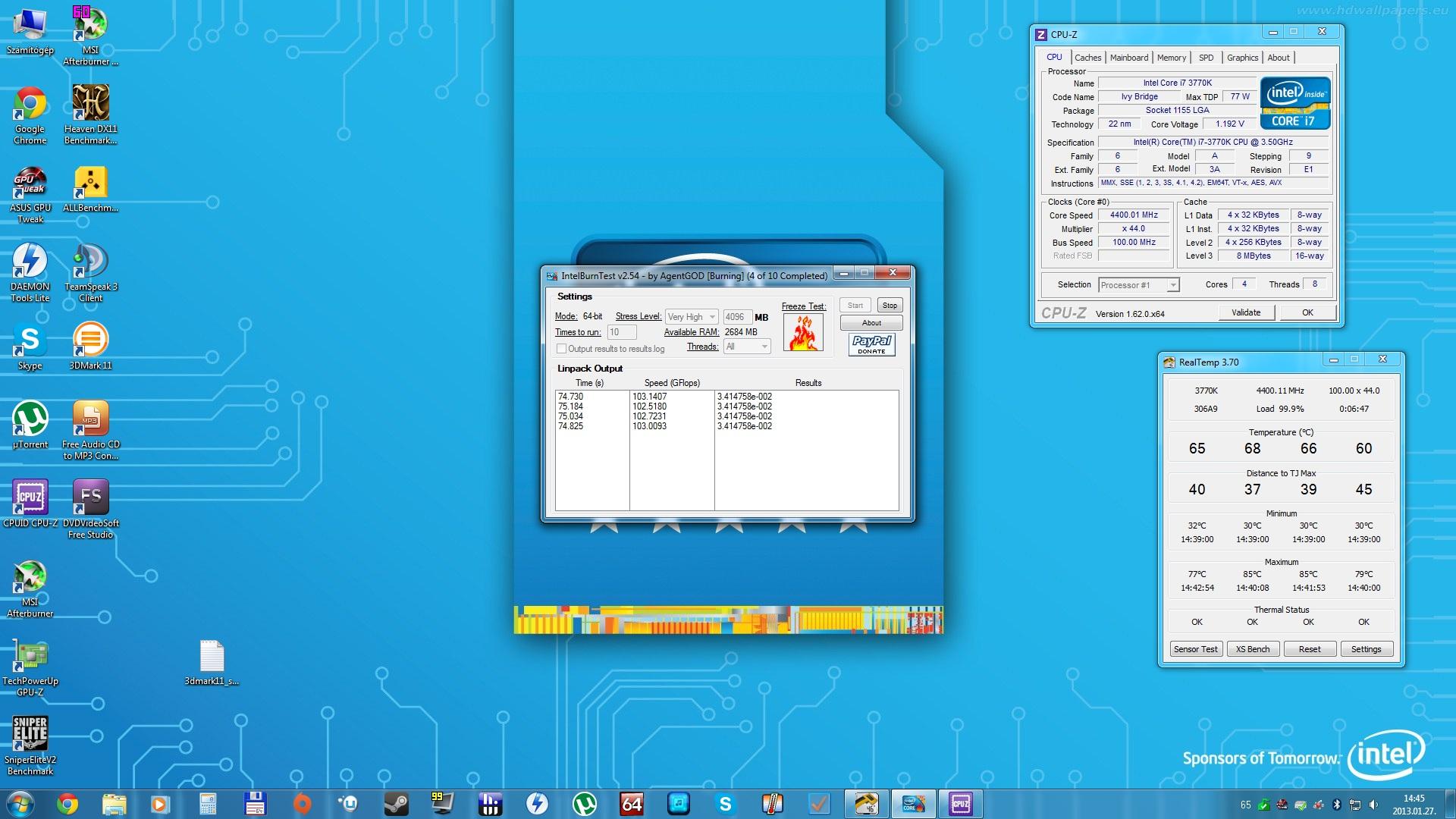Click the About button in IntelBurnTest
The height and width of the screenshot is (819, 1456).
[x=871, y=323]
